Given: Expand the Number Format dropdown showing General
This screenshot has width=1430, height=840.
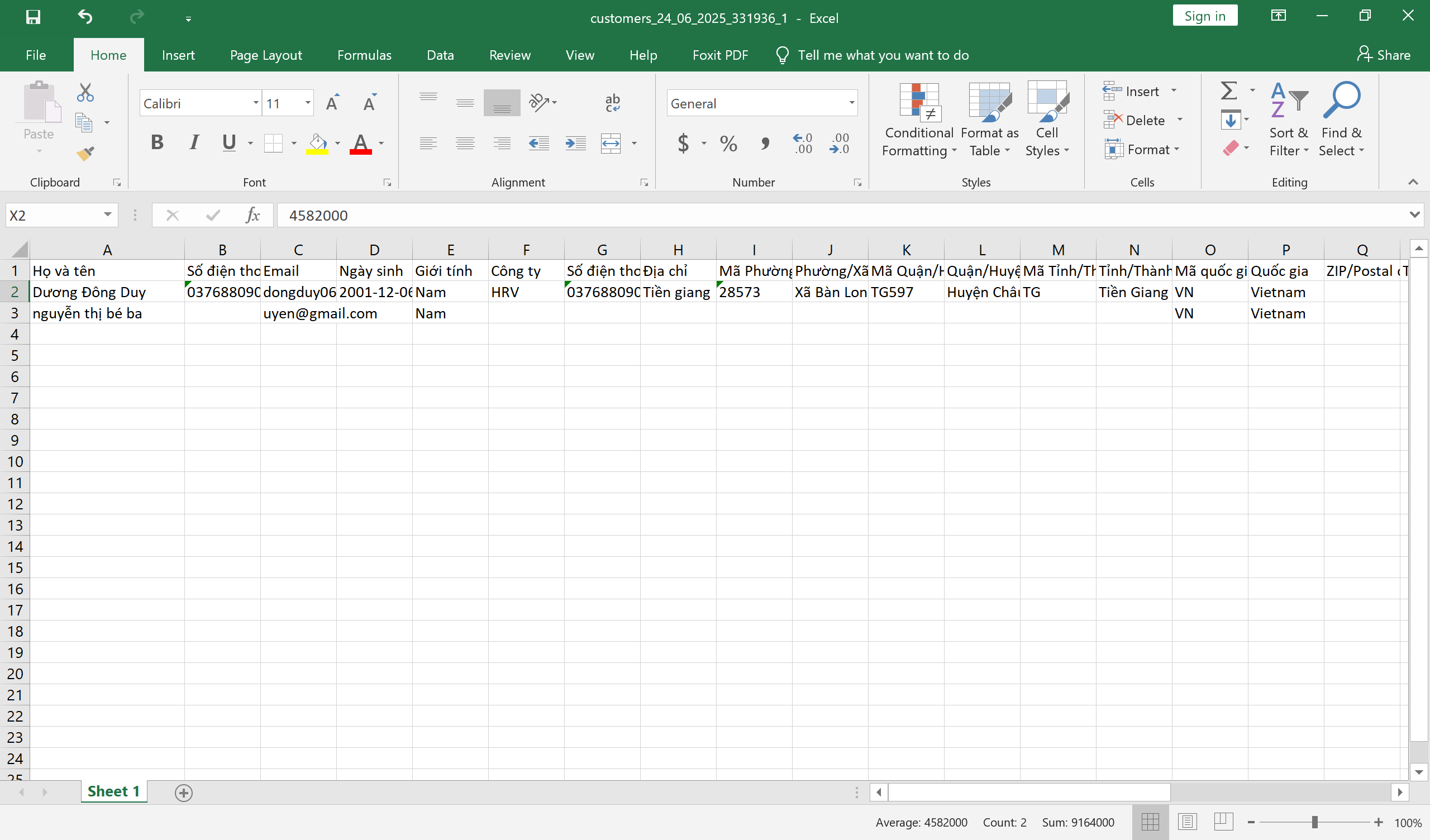Looking at the screenshot, I should click(x=851, y=103).
